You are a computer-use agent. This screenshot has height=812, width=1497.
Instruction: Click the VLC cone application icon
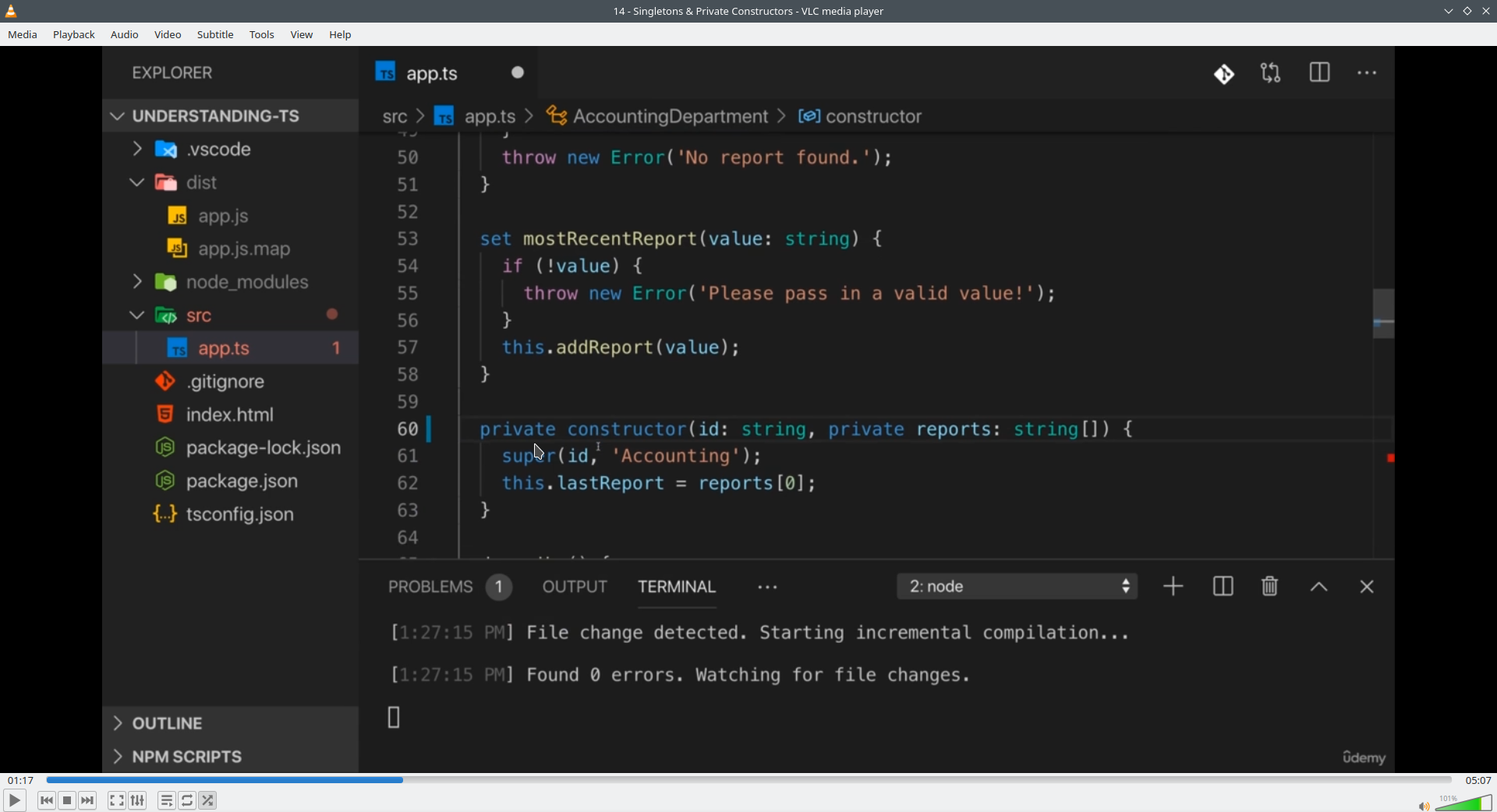click(12, 11)
